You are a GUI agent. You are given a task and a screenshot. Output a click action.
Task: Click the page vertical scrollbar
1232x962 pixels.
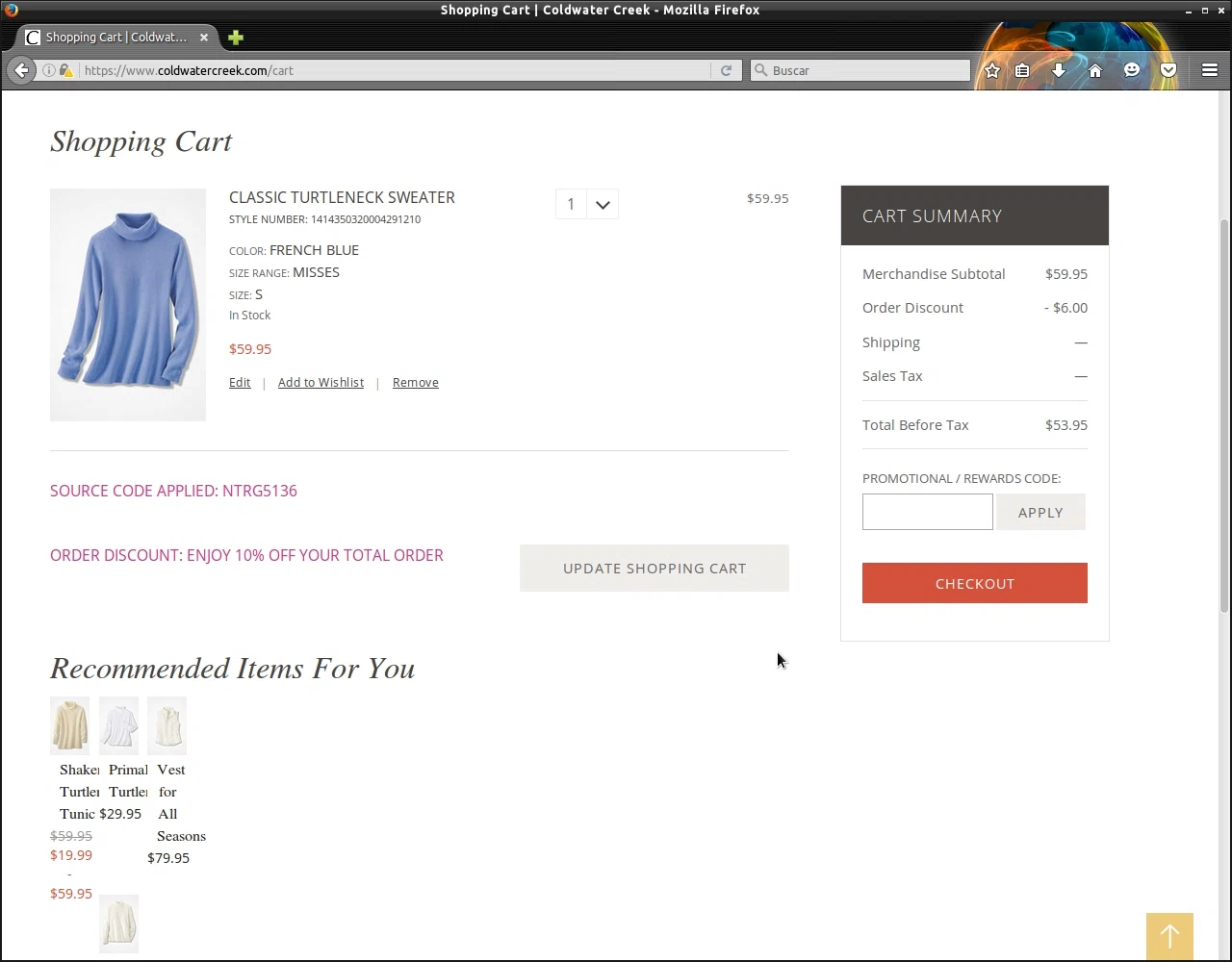click(1224, 414)
